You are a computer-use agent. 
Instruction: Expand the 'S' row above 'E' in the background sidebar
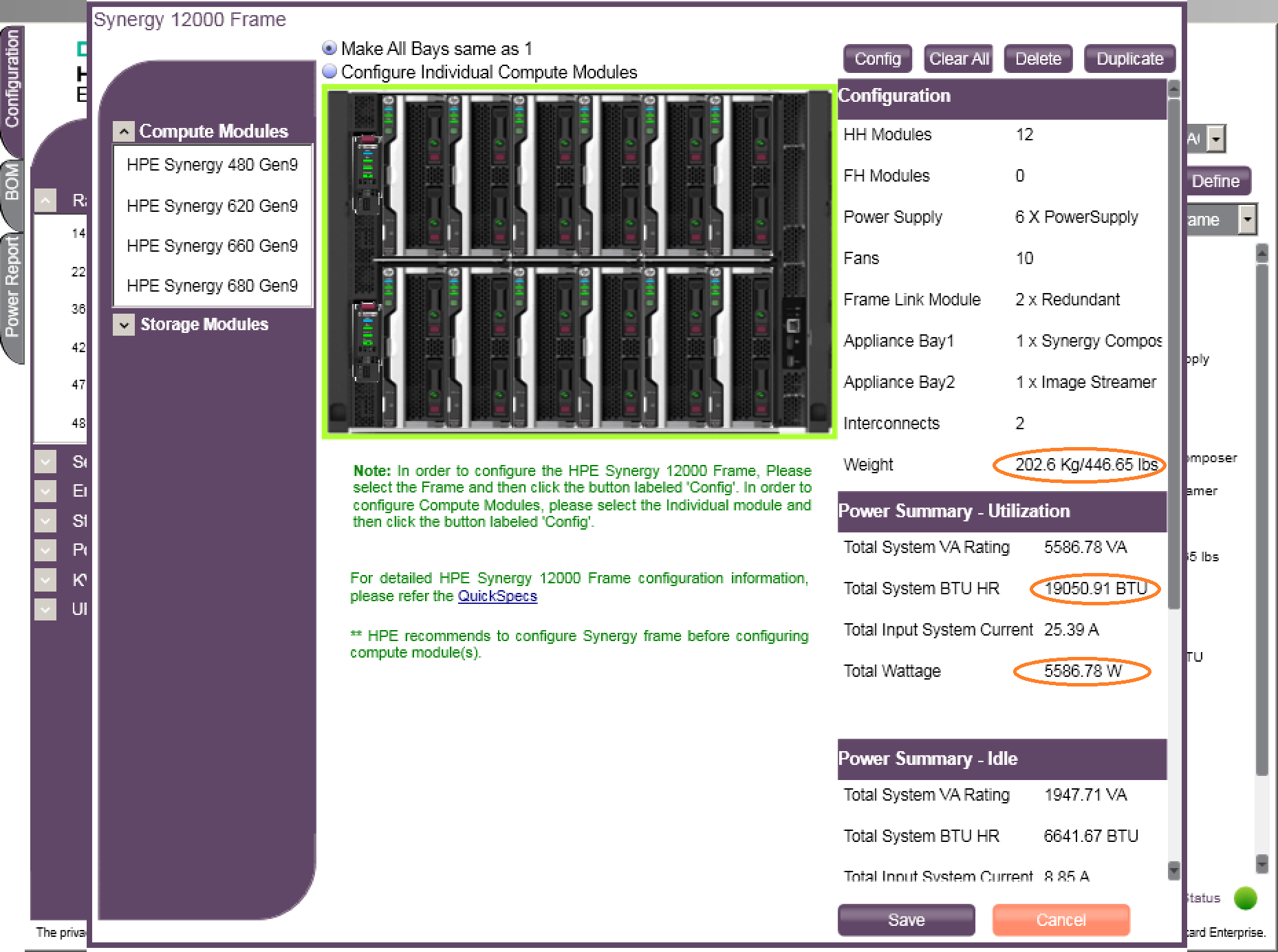pyautogui.click(x=45, y=461)
